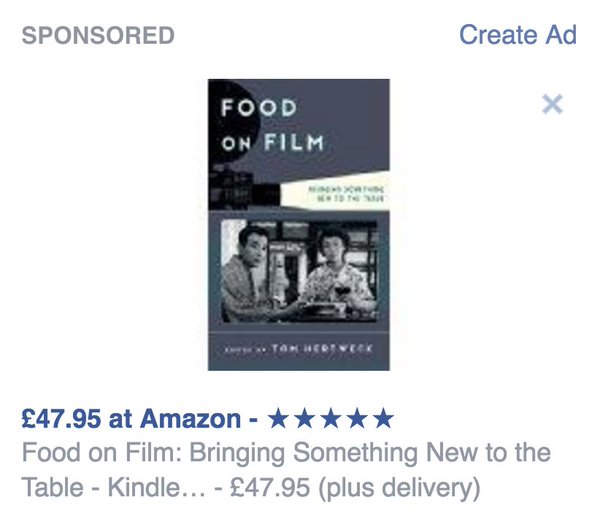
Task: Click the black-and-white photo on the cover
Action: pos(300,270)
